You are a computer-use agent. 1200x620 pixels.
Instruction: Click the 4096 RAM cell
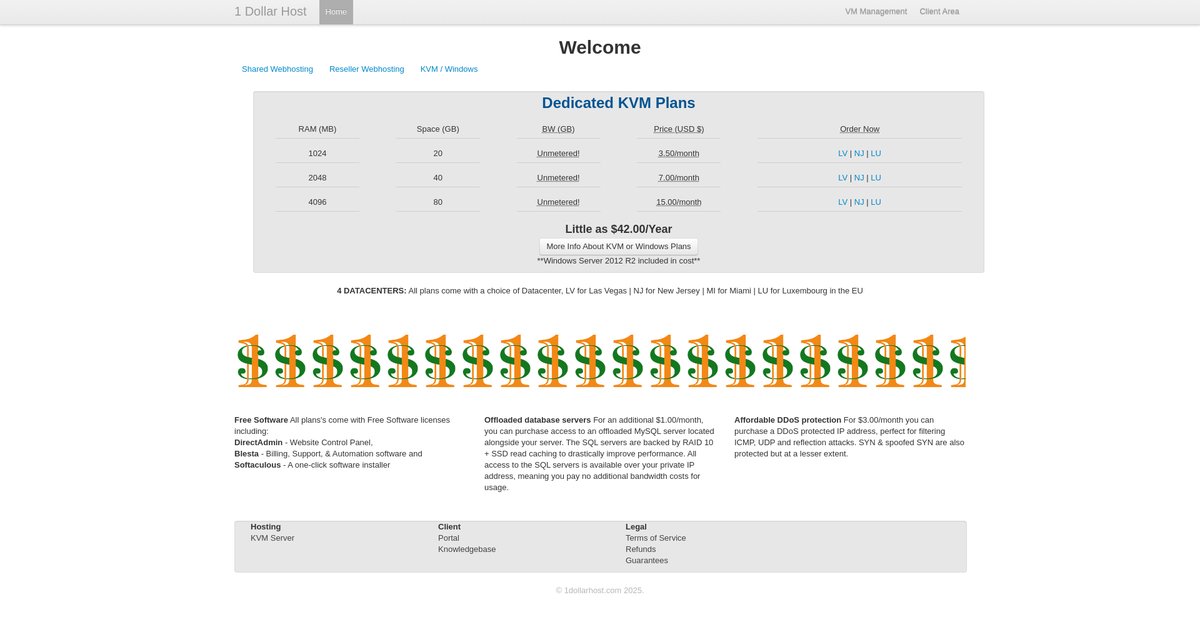click(317, 201)
